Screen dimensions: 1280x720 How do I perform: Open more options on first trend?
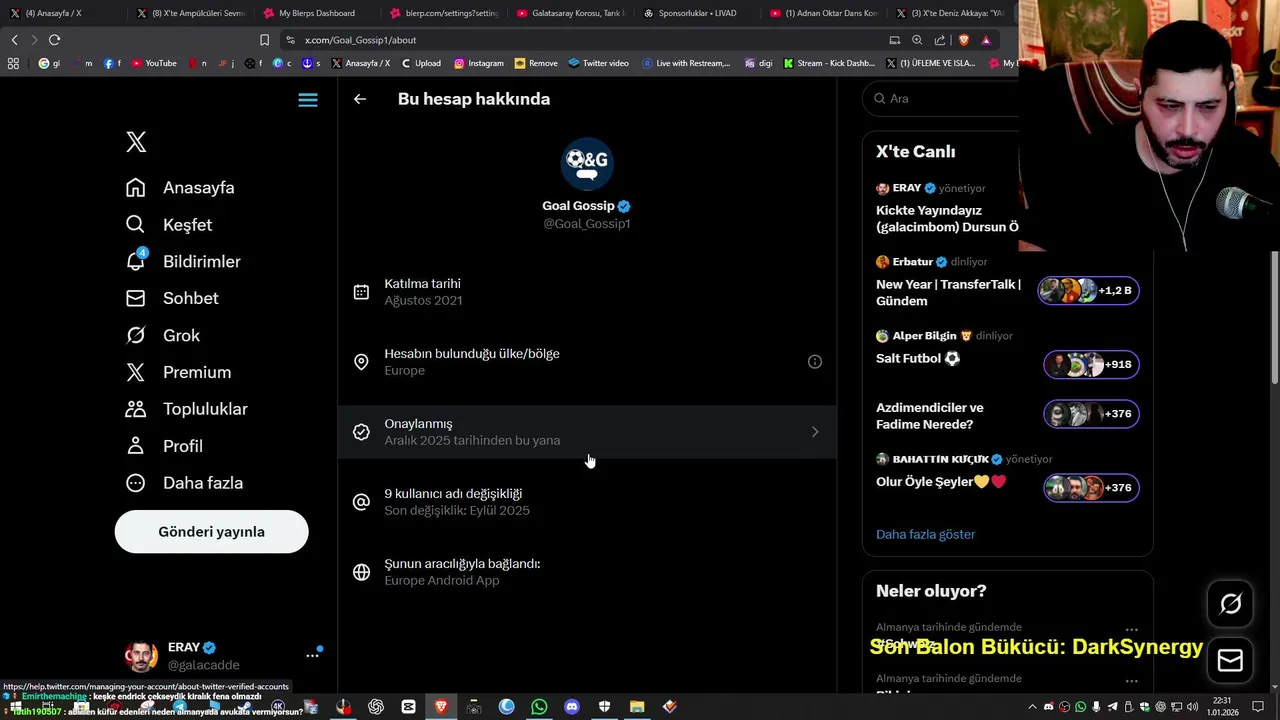point(1131,630)
